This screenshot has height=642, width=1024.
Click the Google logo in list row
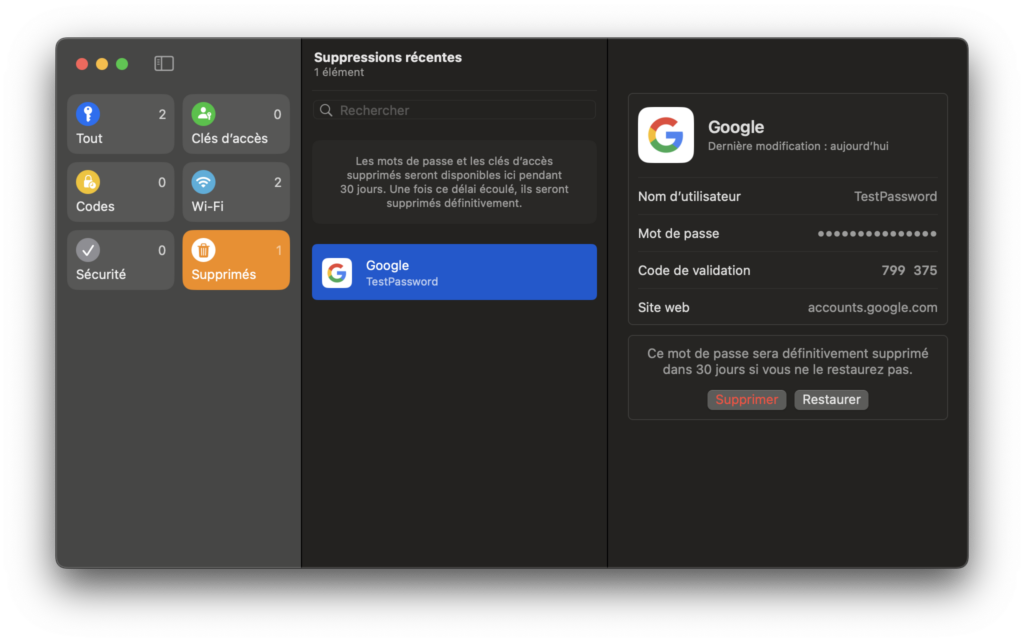pyautogui.click(x=337, y=273)
